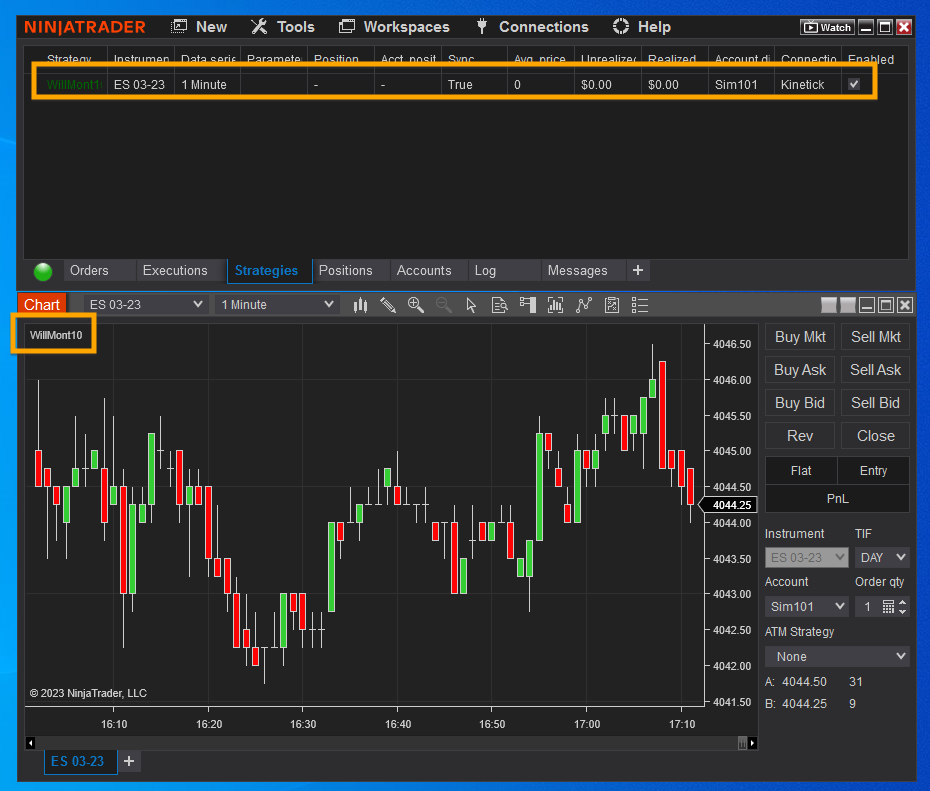Open the chart trader Instrument dropdown
The width and height of the screenshot is (930, 791).
(x=807, y=557)
